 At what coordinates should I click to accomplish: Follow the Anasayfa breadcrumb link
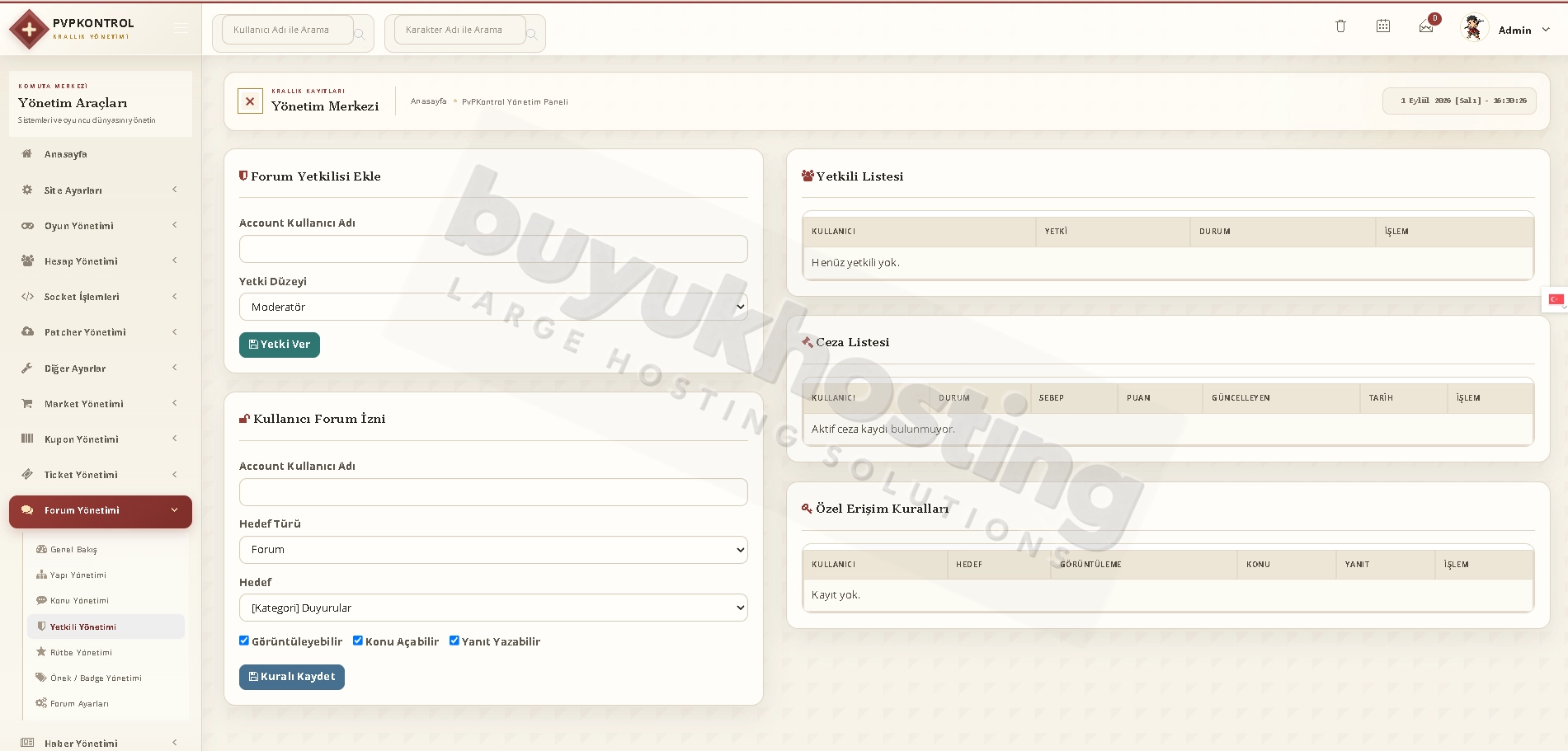point(429,101)
